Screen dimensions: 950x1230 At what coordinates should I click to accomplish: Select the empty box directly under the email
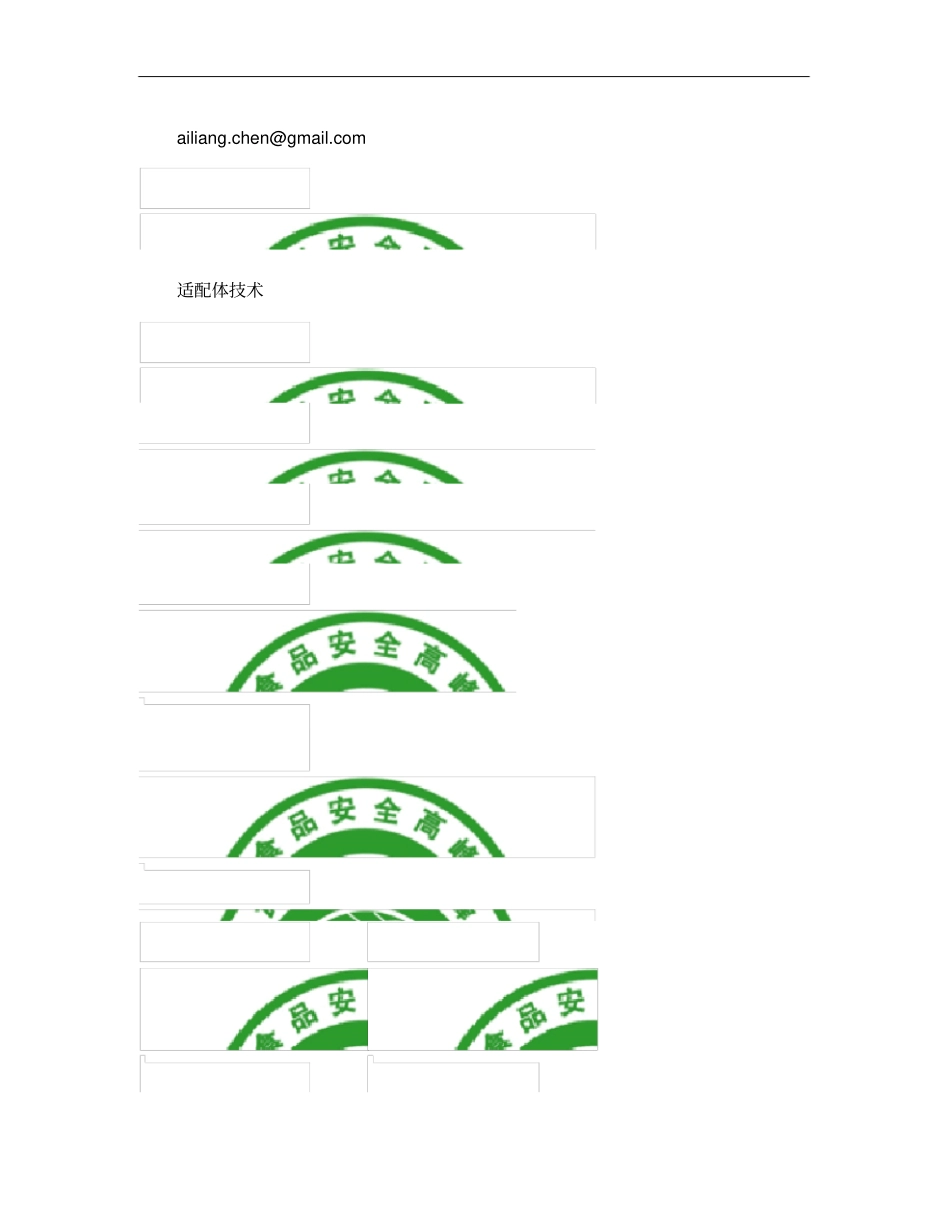tap(225, 188)
